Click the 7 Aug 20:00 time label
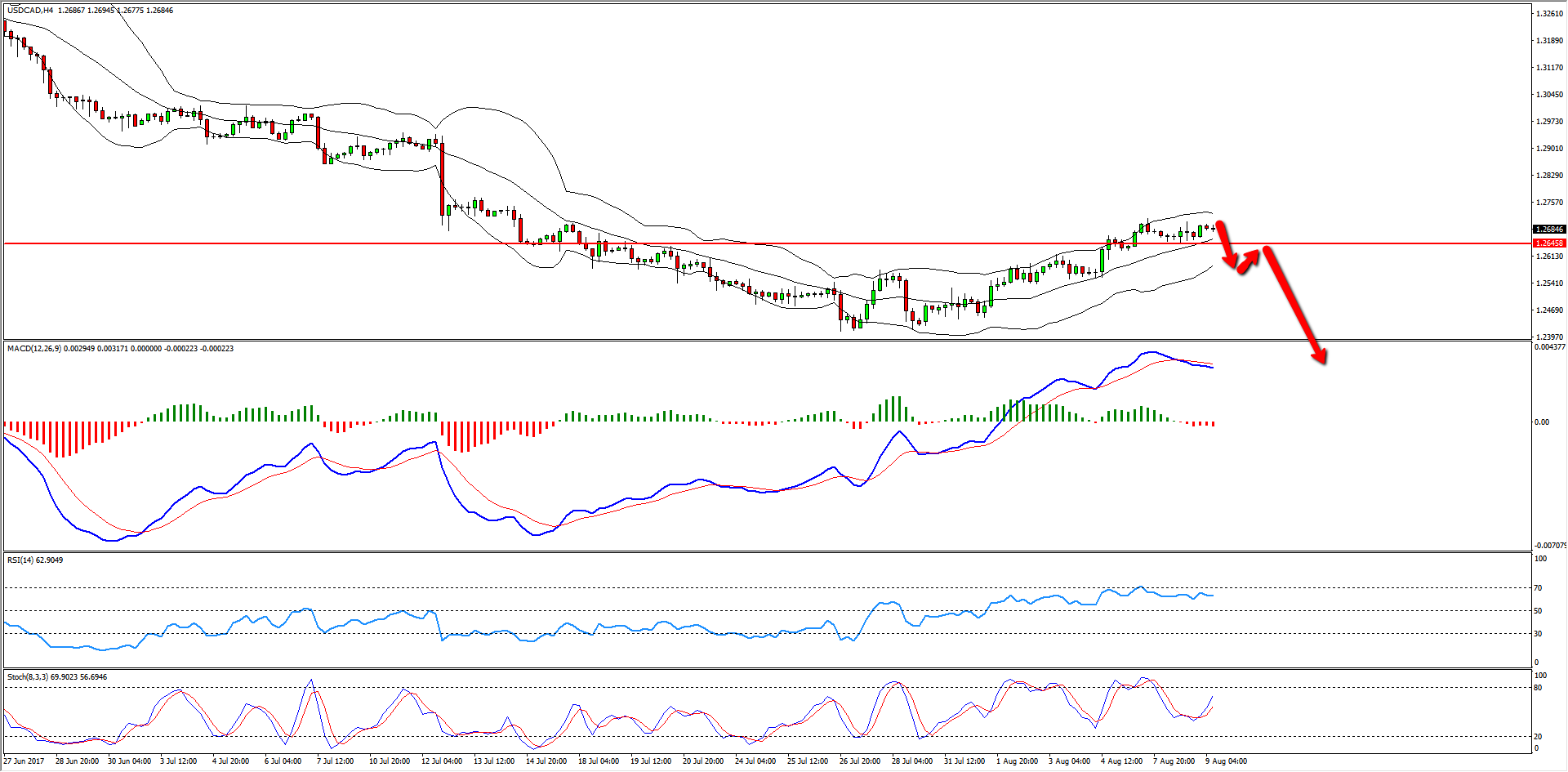 (1174, 761)
